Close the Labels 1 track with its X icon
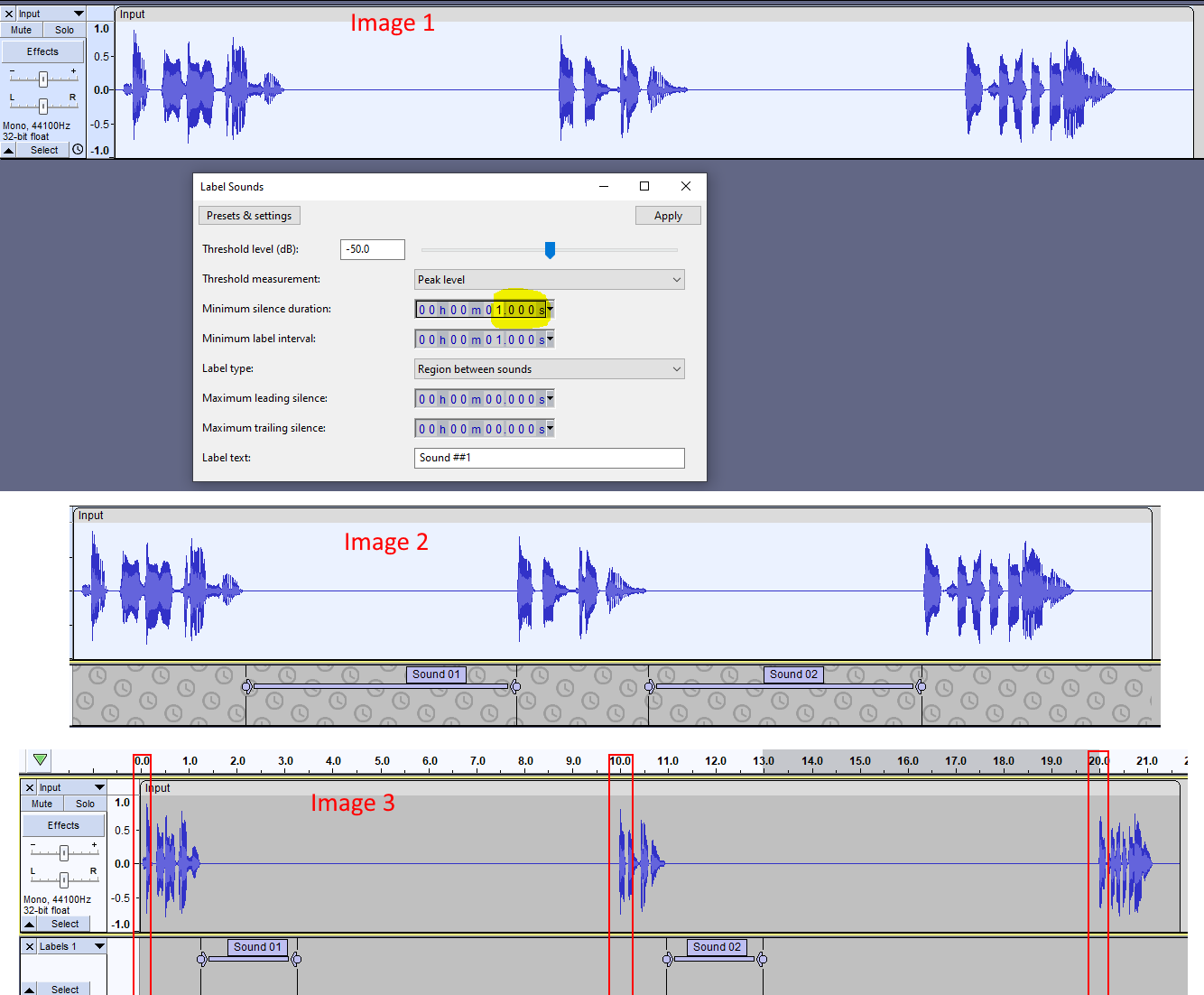 pyautogui.click(x=30, y=945)
